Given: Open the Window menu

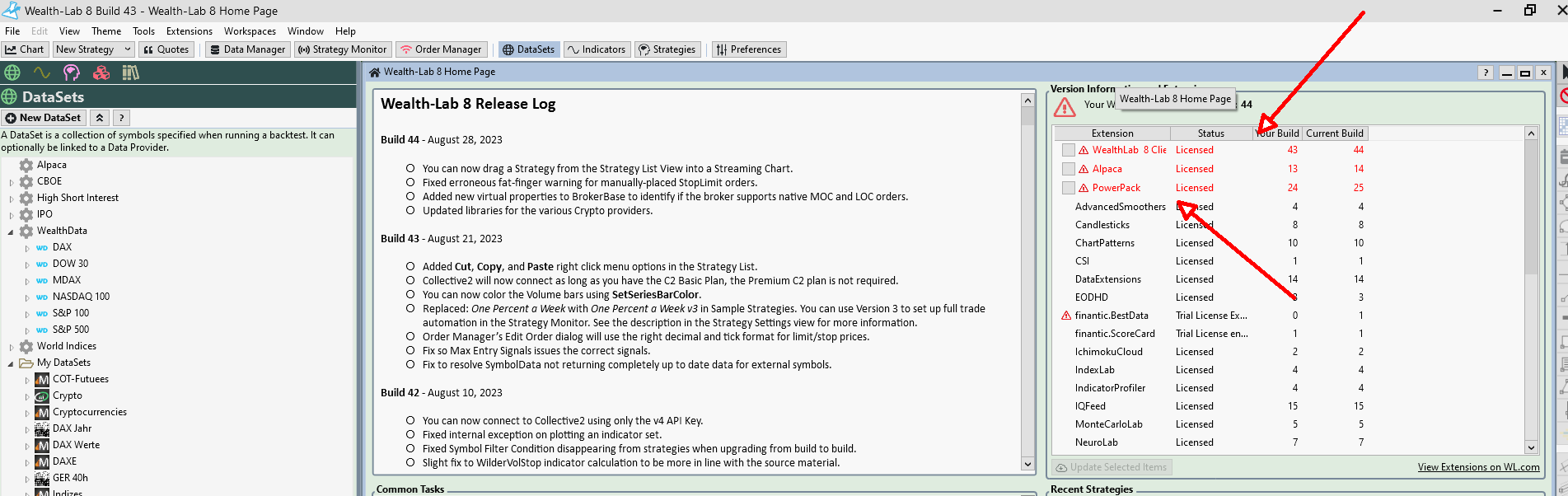Looking at the screenshot, I should [306, 31].
